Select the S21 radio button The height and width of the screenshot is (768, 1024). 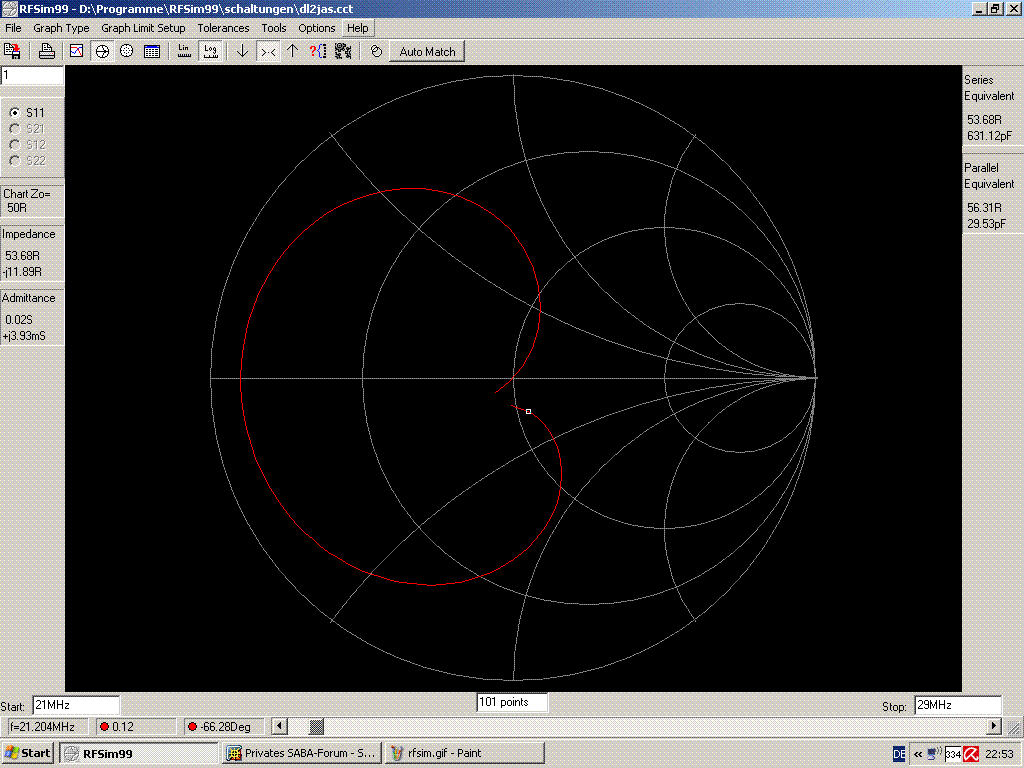coord(14,129)
